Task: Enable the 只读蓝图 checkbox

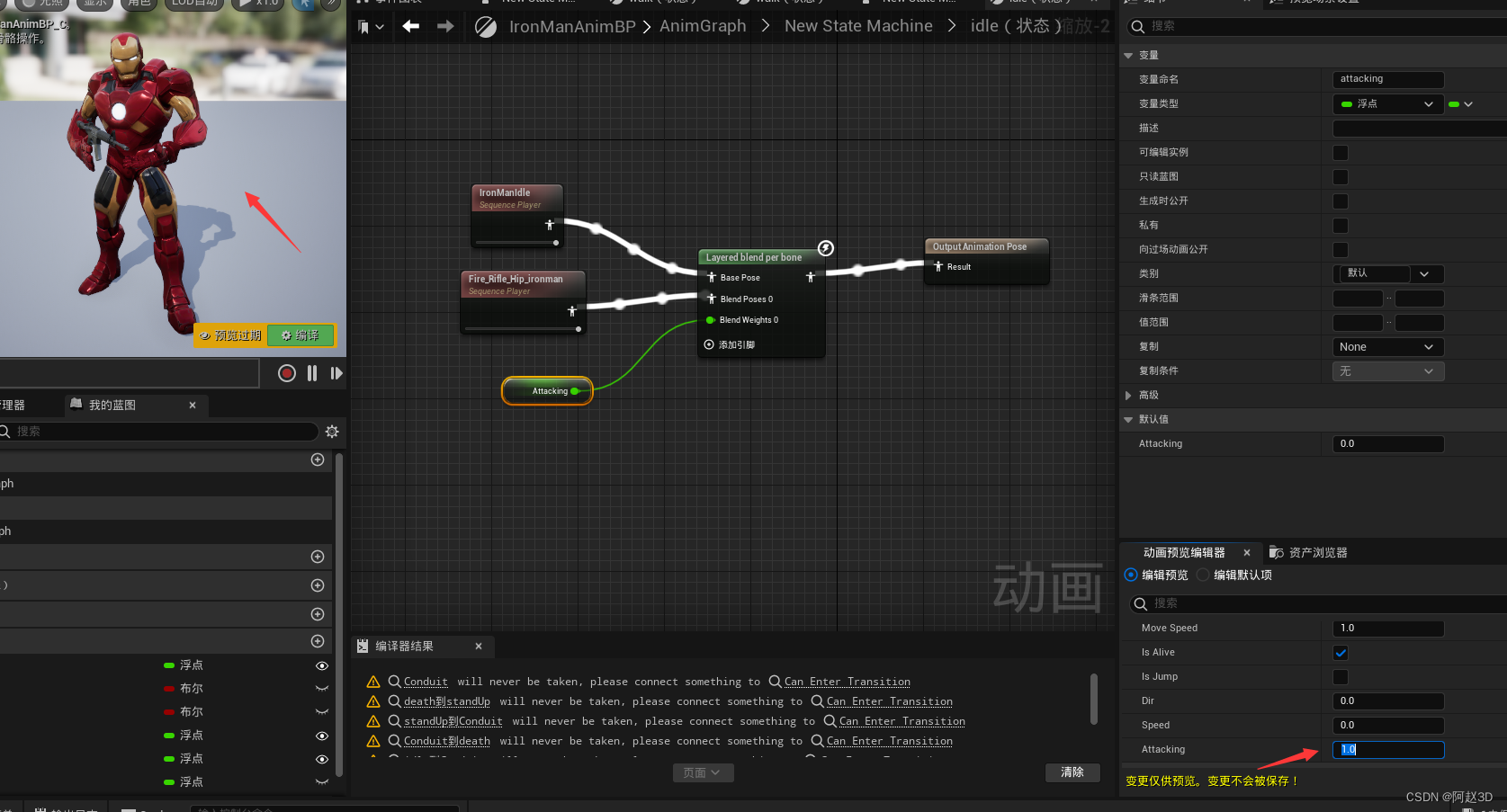Action: point(1341,177)
